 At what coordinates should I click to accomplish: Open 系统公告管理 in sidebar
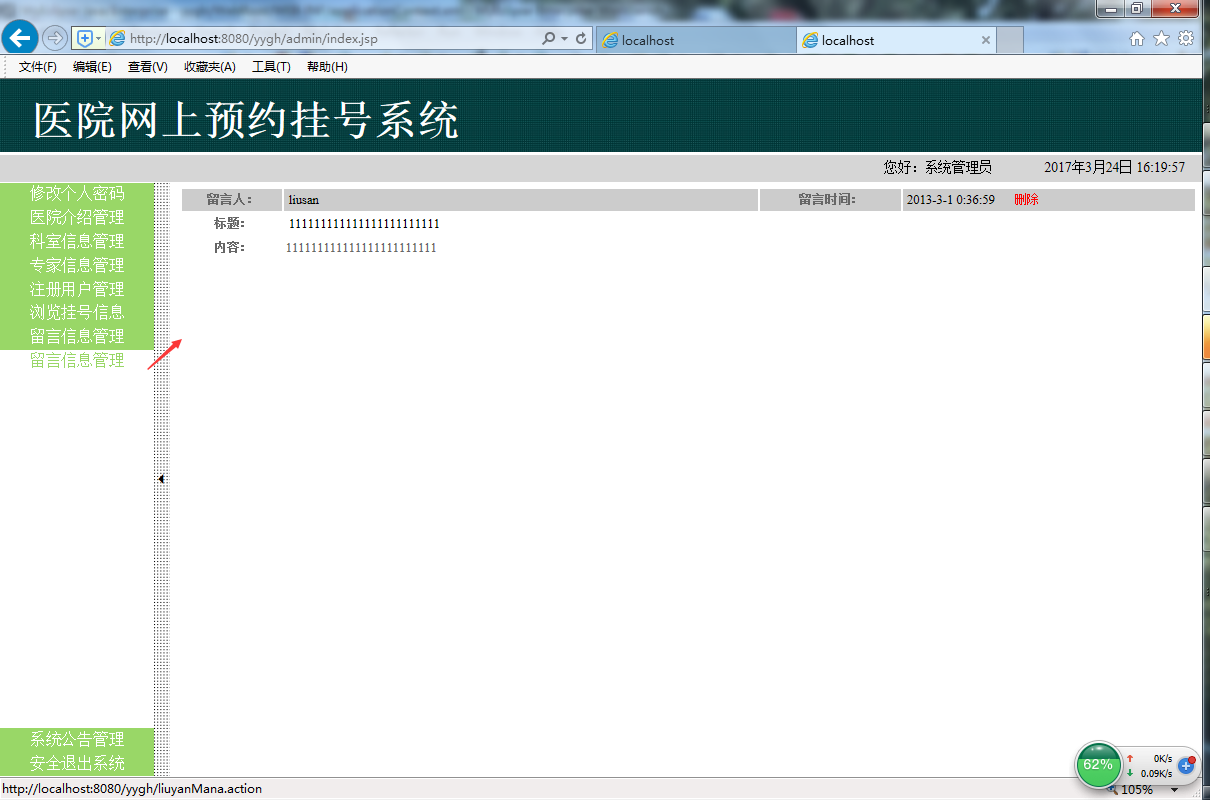click(x=77, y=739)
